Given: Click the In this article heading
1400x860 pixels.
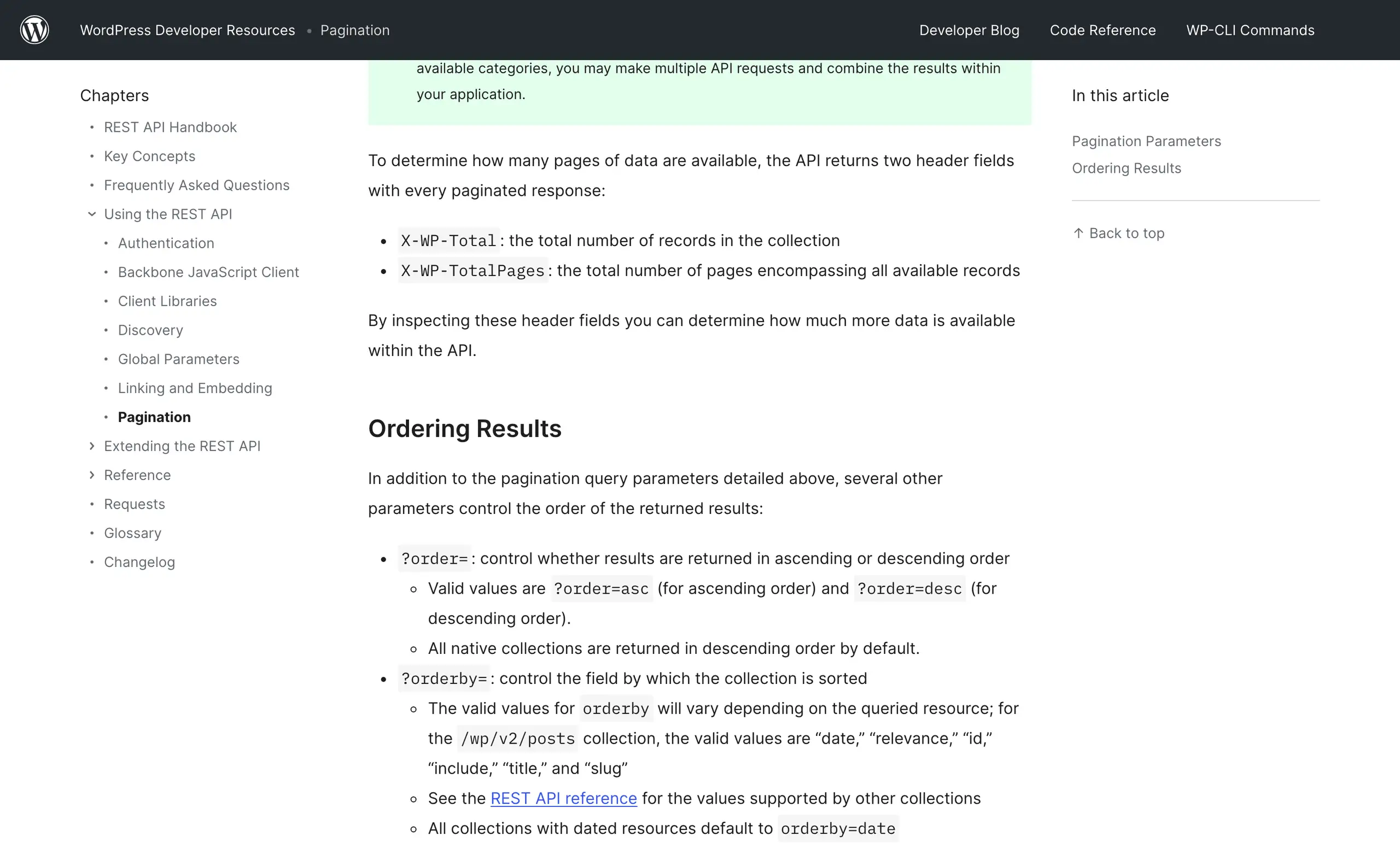Looking at the screenshot, I should point(1120,96).
